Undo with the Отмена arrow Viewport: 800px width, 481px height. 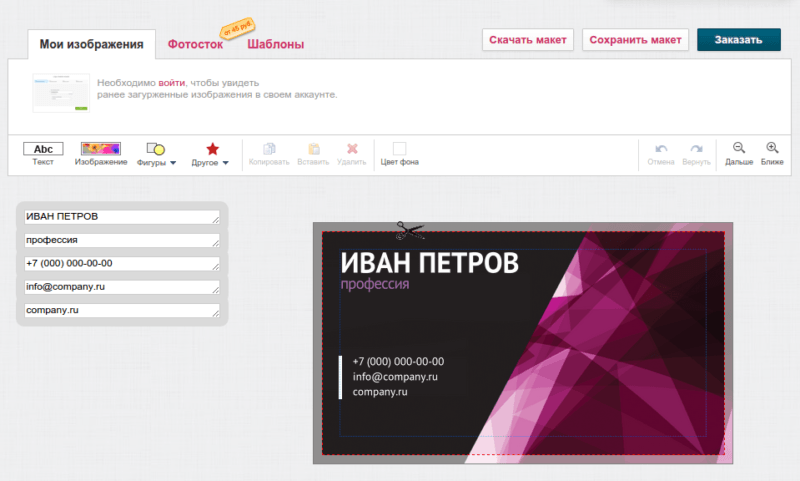(661, 148)
